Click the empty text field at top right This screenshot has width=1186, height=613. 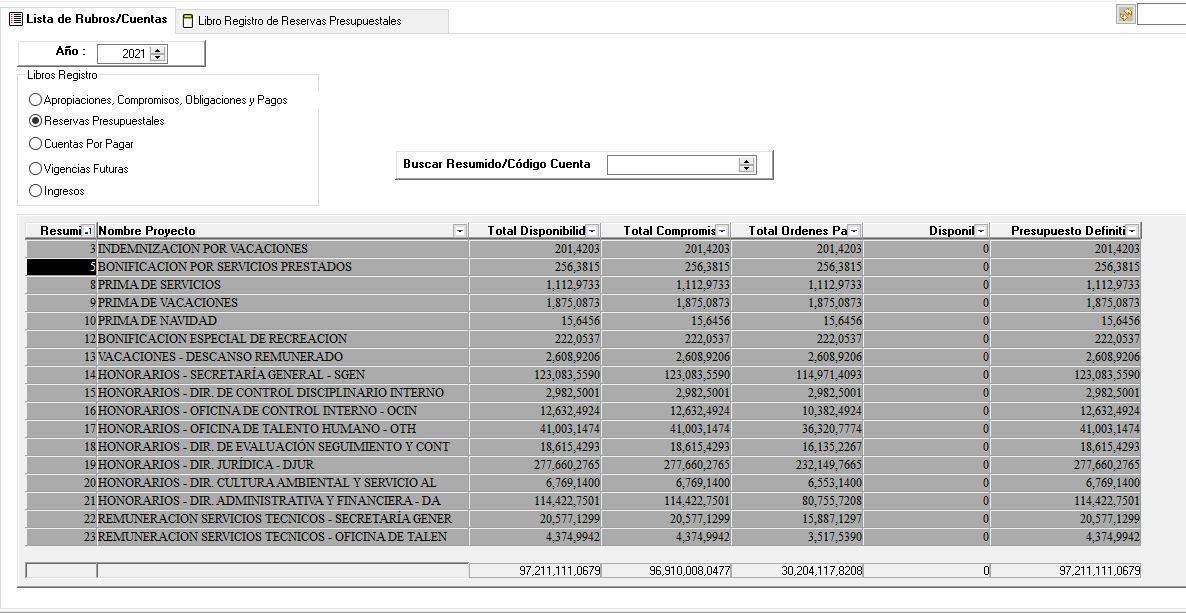point(1161,14)
